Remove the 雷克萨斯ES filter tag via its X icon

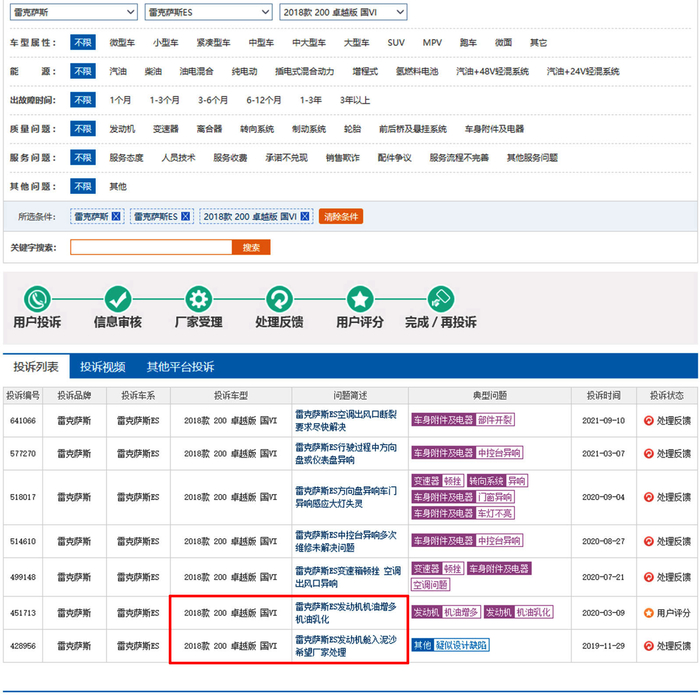tap(185, 216)
